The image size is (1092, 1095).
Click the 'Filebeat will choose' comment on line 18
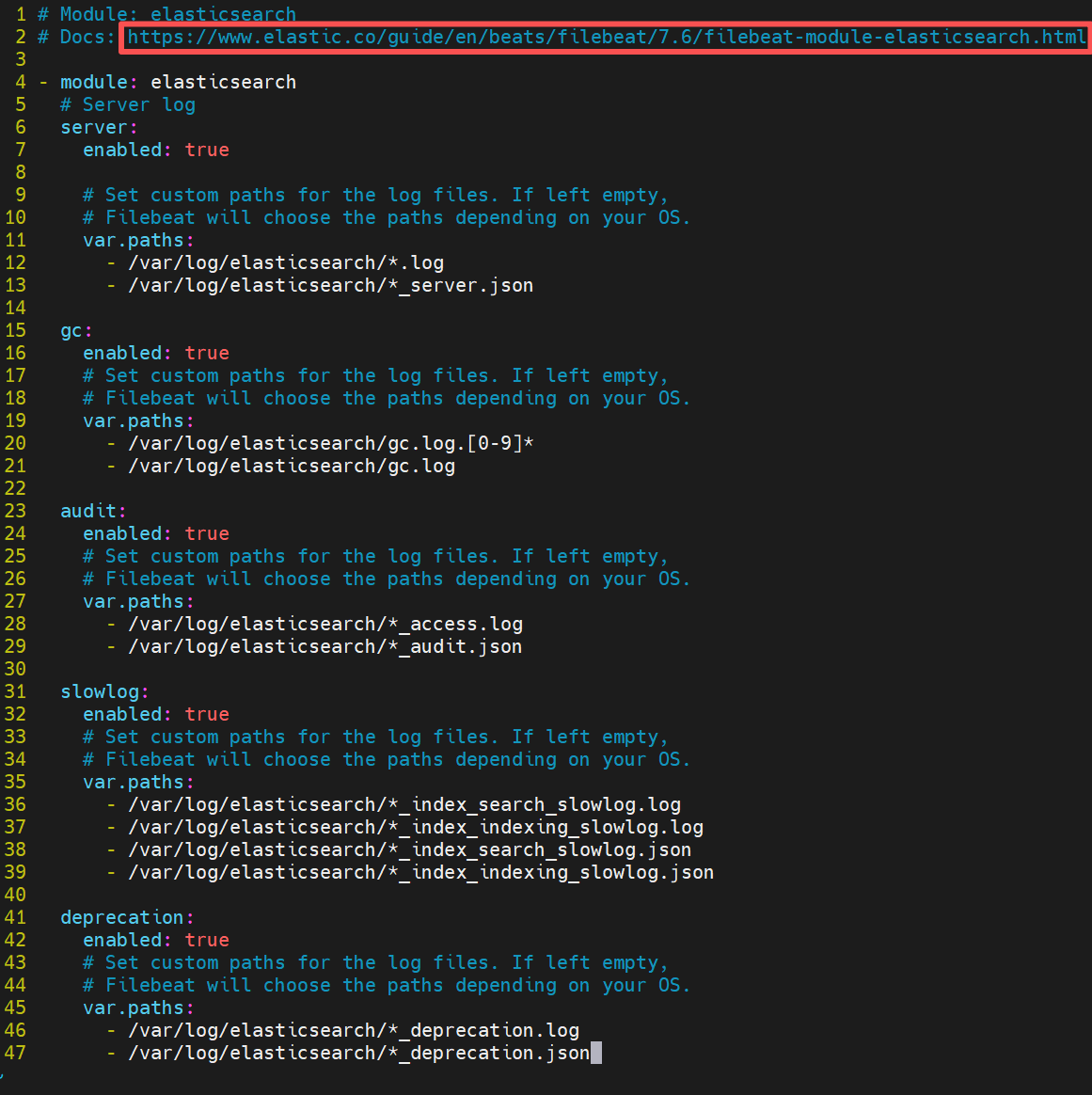(x=387, y=398)
